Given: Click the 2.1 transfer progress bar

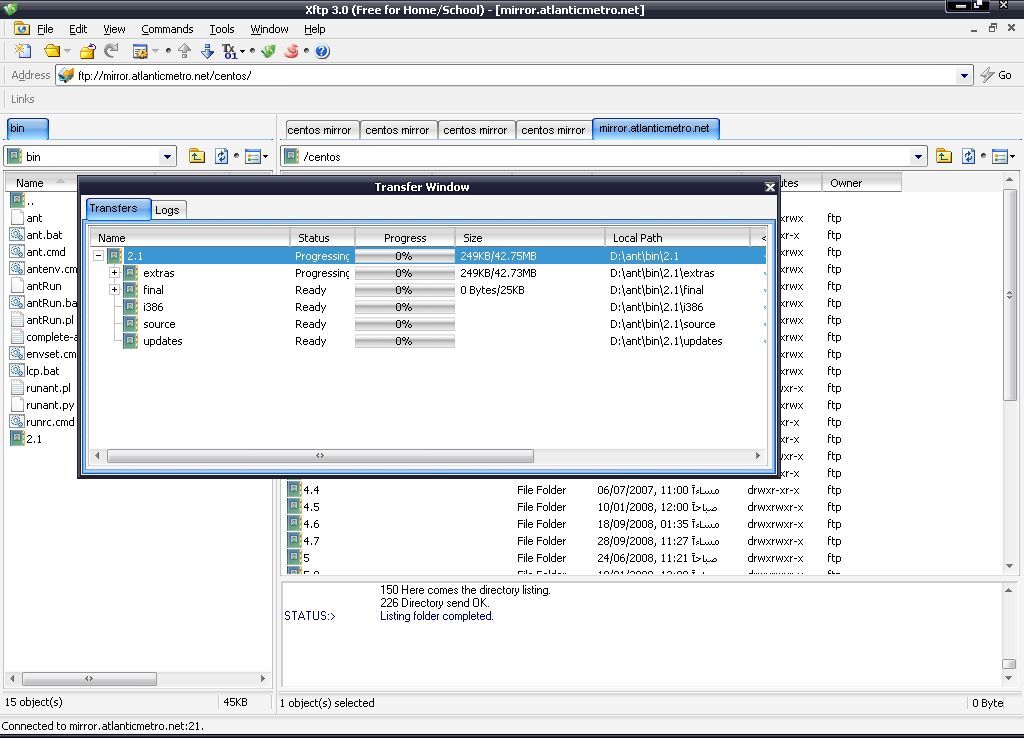Looking at the screenshot, I should (x=404, y=255).
